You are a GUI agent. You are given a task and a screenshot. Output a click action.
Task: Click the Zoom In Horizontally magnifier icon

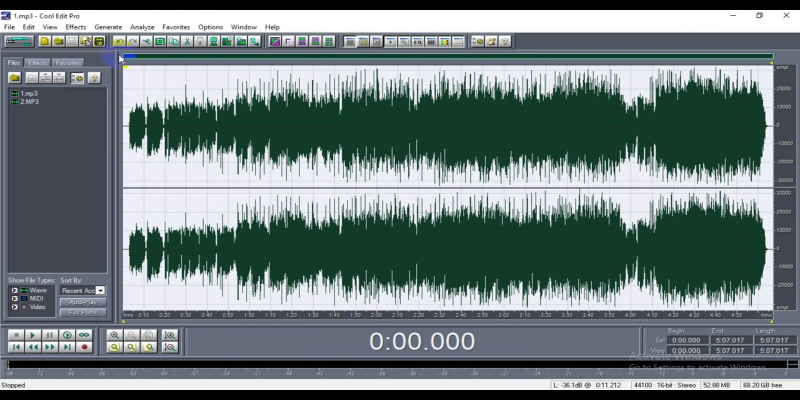click(x=115, y=335)
